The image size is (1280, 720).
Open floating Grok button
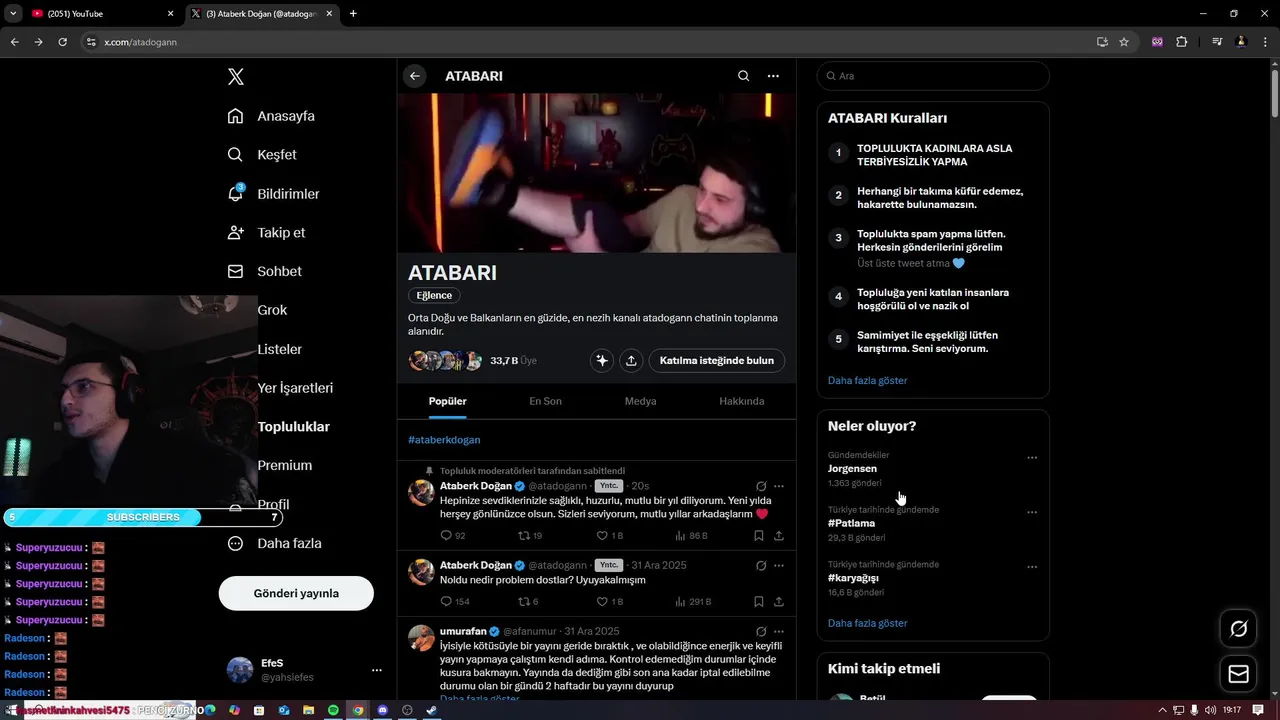coord(1238,629)
